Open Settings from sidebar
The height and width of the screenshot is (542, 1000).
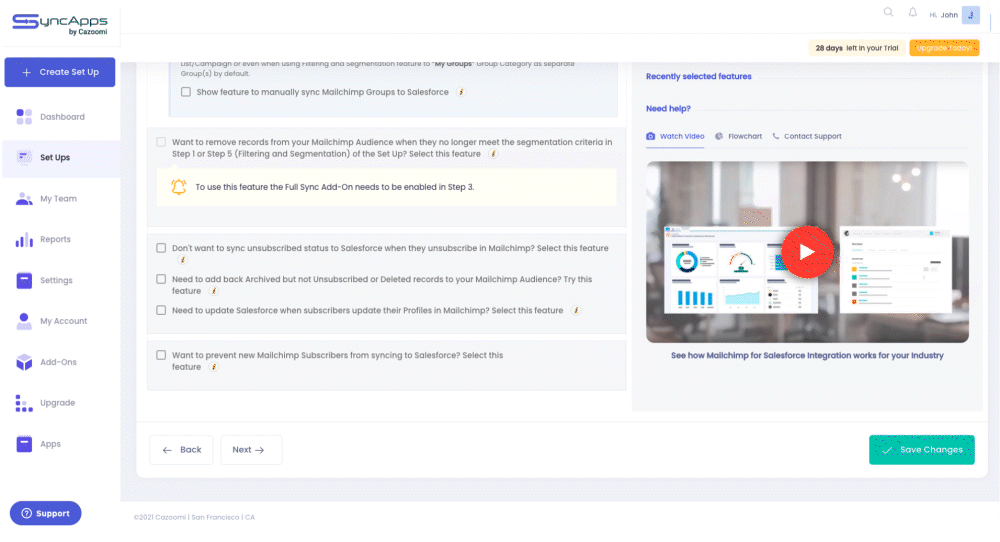point(56,280)
